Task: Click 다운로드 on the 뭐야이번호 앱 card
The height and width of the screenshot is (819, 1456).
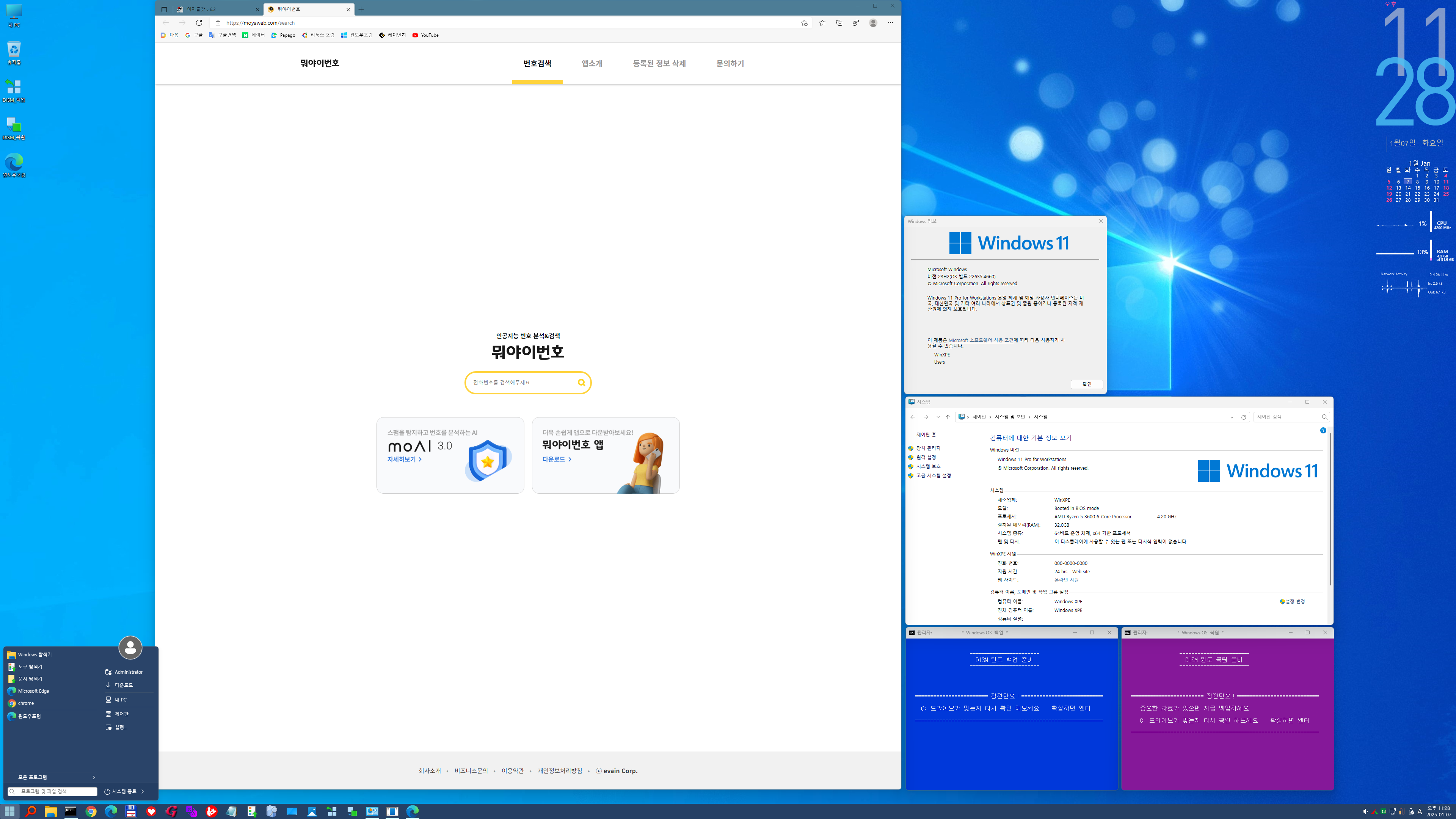Action: coord(557,460)
